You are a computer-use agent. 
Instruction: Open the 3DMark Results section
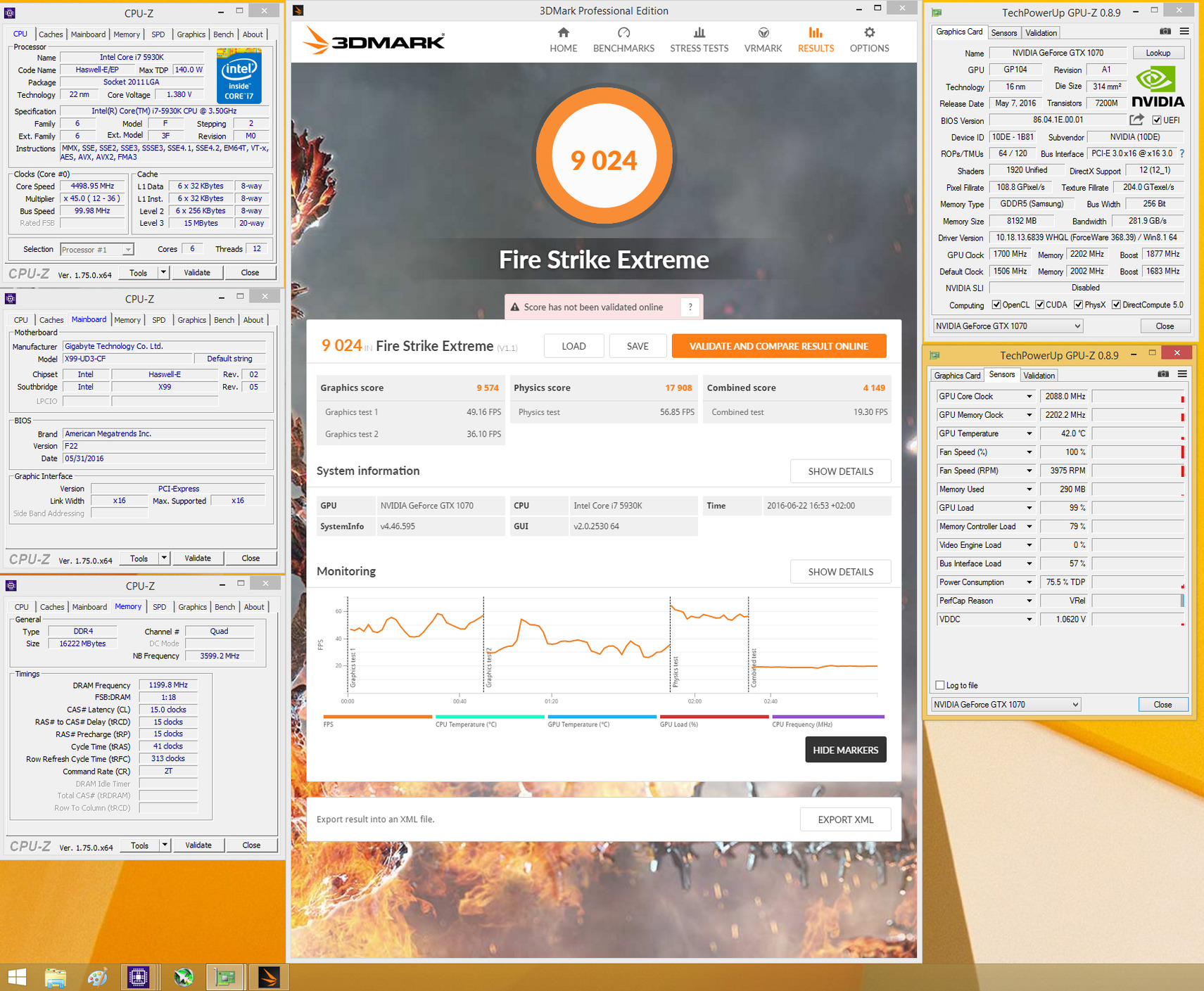point(816,40)
